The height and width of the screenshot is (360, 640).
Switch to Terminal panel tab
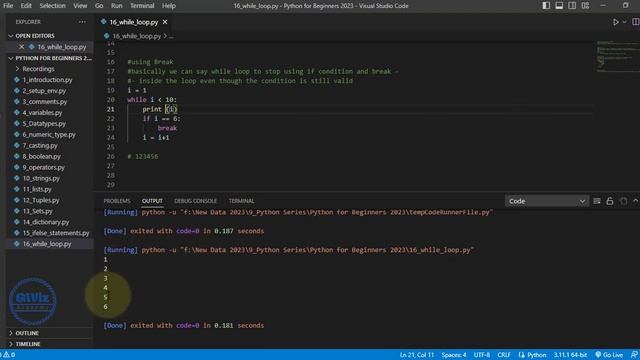pyautogui.click(x=241, y=201)
